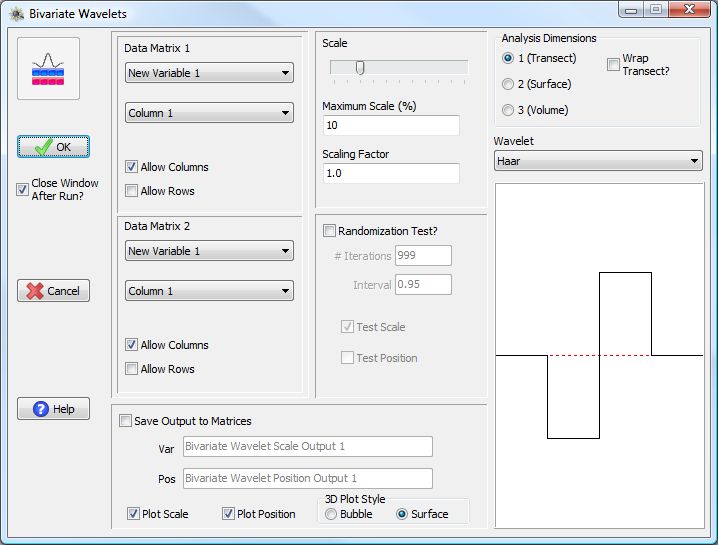Viewport: 718px width, 545px height.
Task: Click the Scaling Factor input field
Action: pyautogui.click(x=391, y=173)
